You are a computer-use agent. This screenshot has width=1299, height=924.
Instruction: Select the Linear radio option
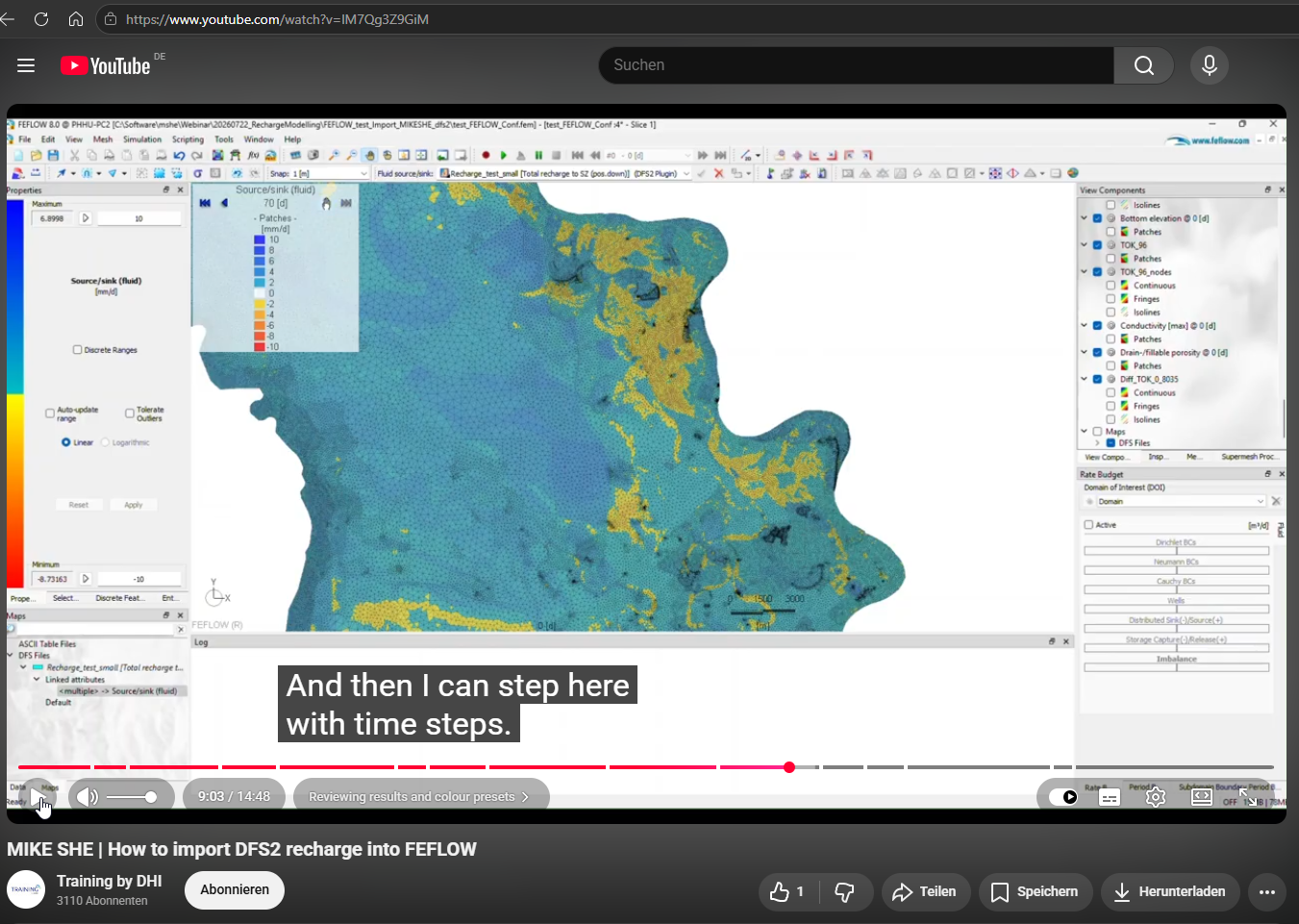click(x=66, y=442)
